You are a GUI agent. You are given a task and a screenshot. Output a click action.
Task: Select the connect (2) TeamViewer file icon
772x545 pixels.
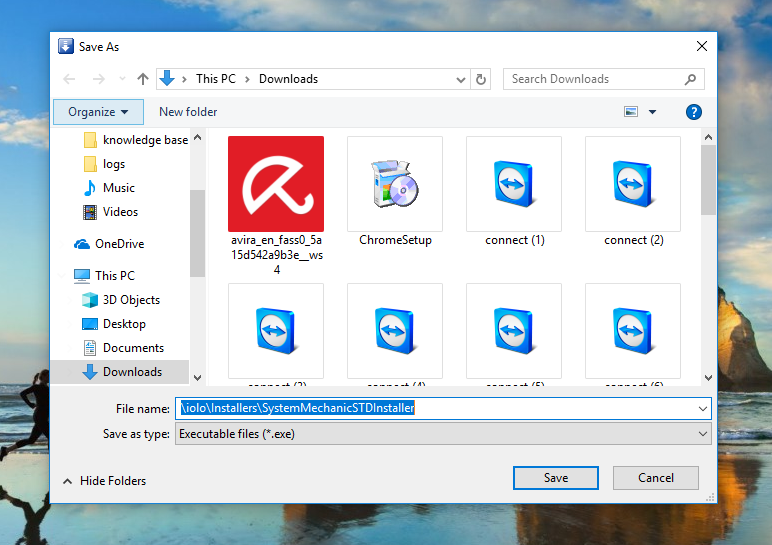(x=633, y=184)
